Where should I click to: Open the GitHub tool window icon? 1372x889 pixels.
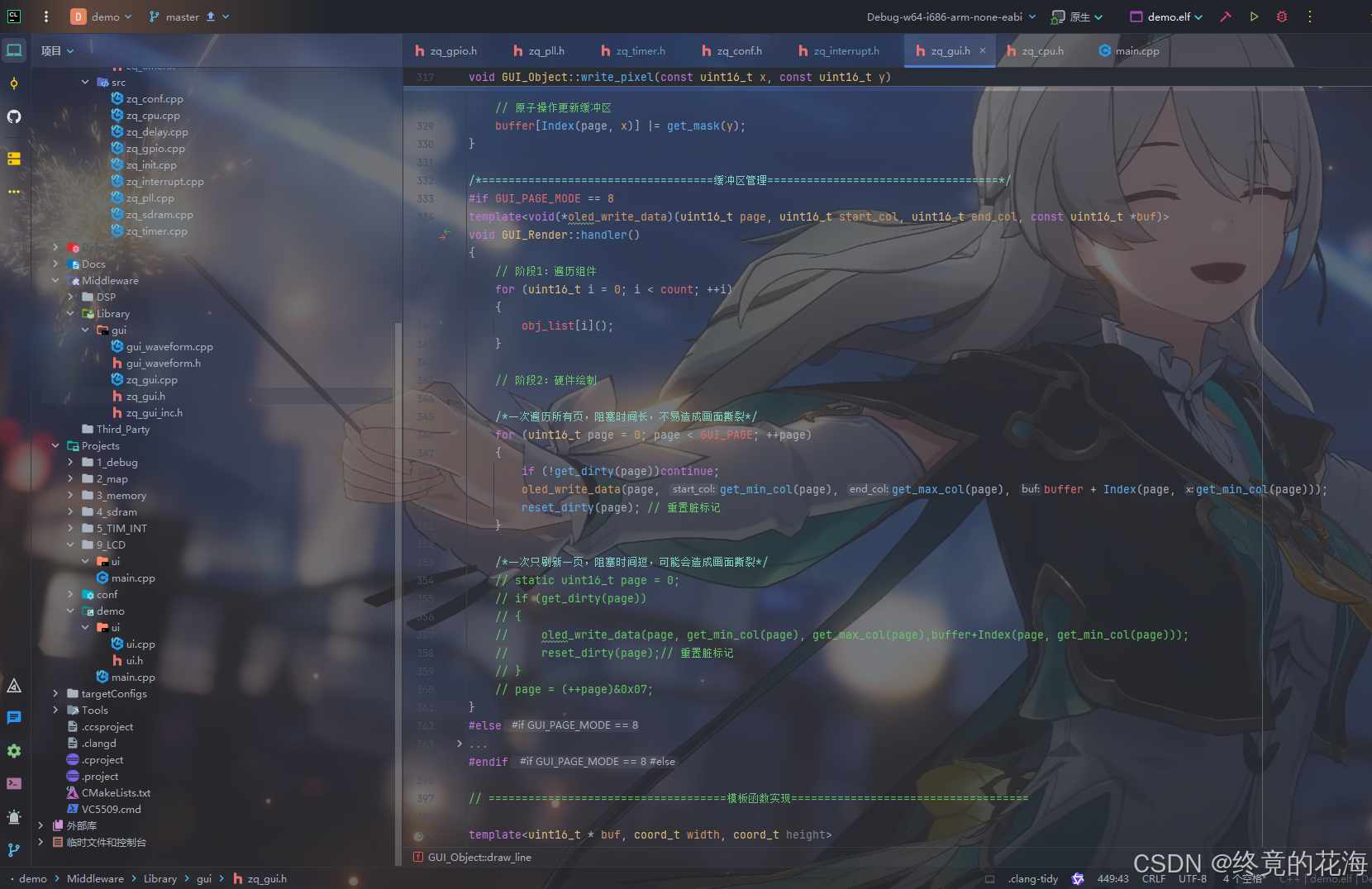click(x=14, y=116)
